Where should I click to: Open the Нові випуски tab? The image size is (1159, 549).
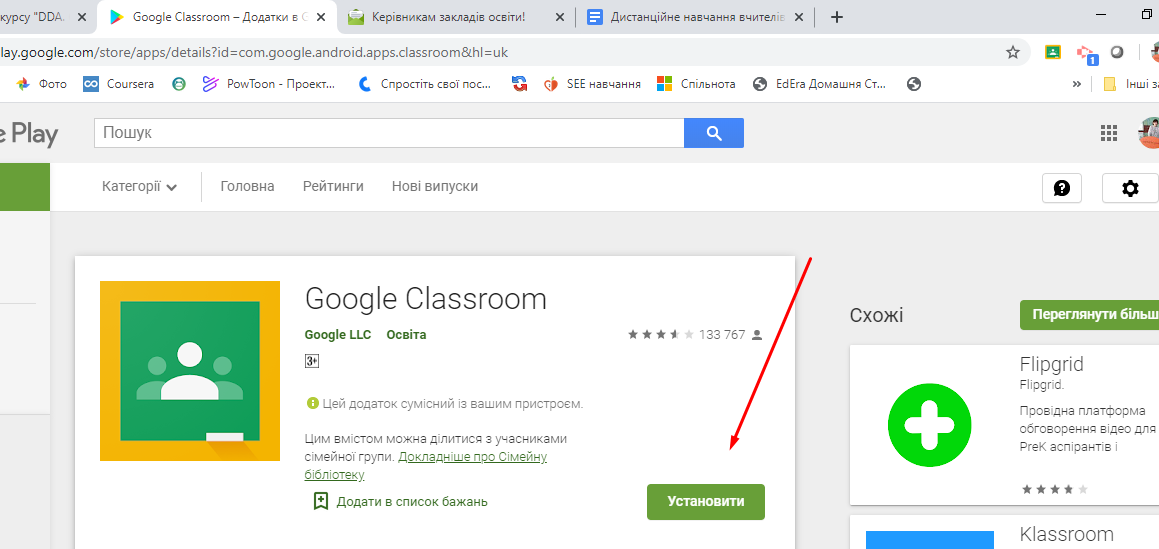click(435, 186)
